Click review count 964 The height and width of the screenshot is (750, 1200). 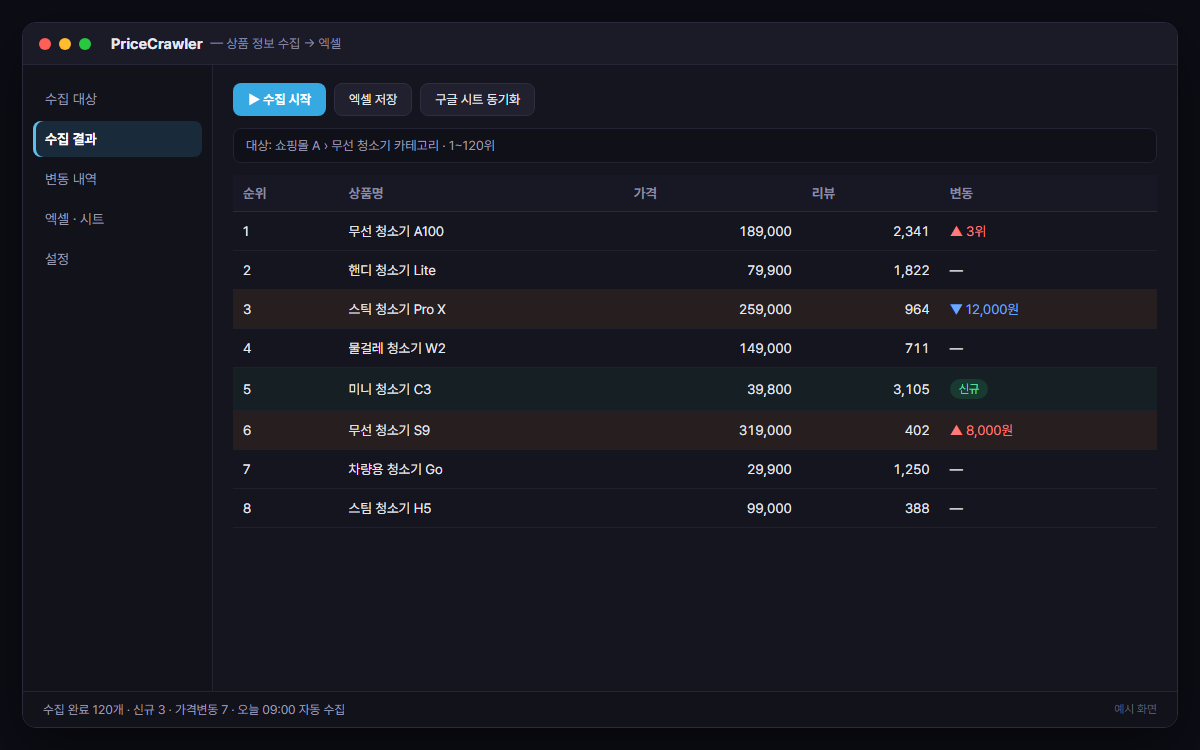[917, 309]
